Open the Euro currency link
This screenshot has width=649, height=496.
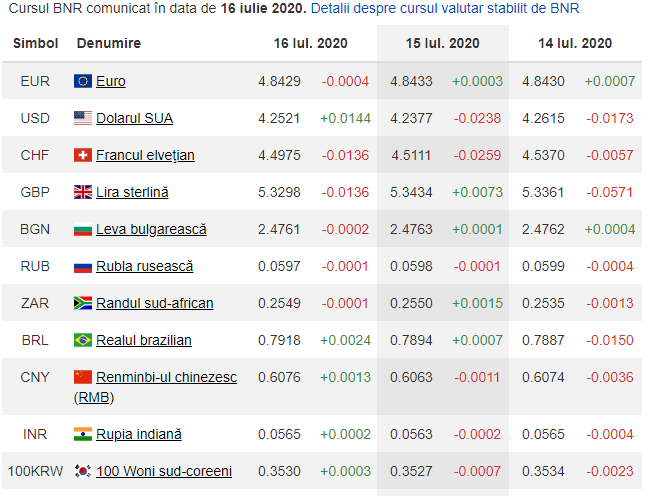pos(110,81)
